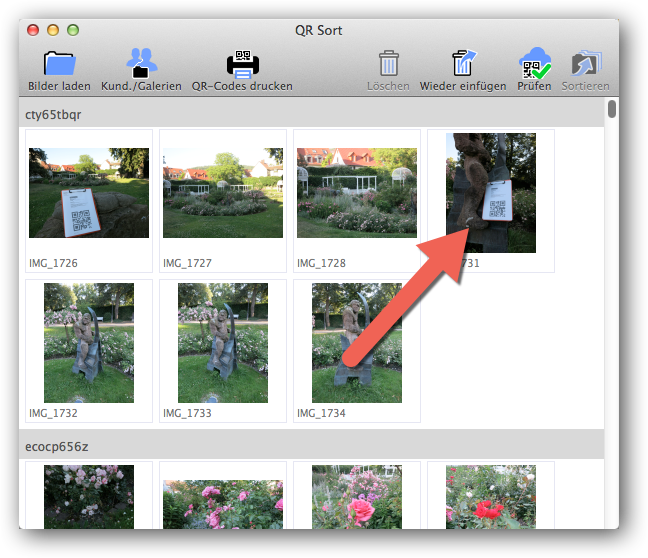Click the cty65tbqr group header
This screenshot has height=558, width=648.
click(x=311, y=114)
